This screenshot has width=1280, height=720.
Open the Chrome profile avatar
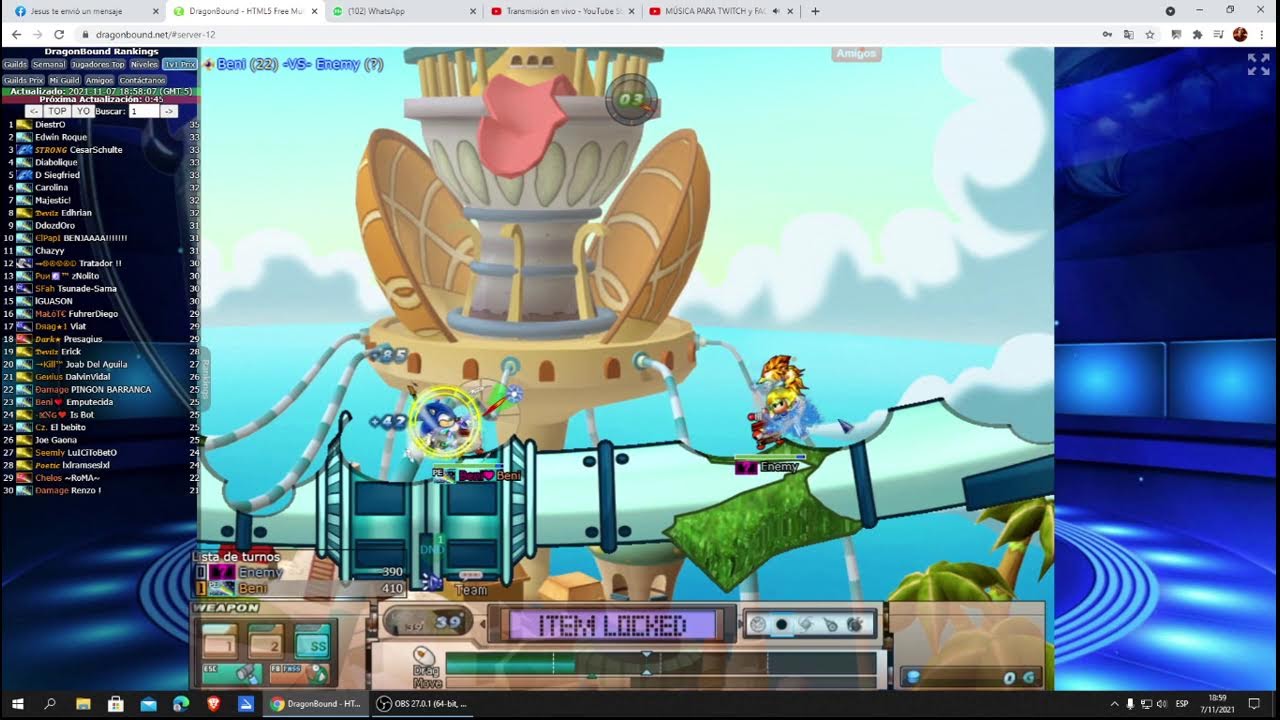coord(1240,34)
